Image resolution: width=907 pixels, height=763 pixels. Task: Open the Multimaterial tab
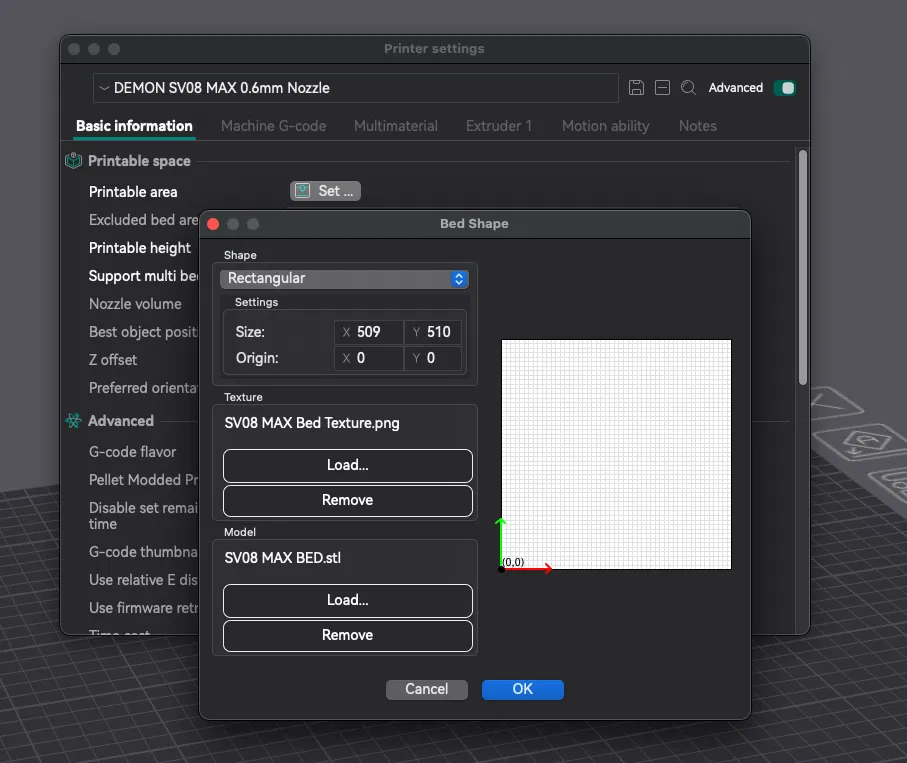pyautogui.click(x=396, y=126)
